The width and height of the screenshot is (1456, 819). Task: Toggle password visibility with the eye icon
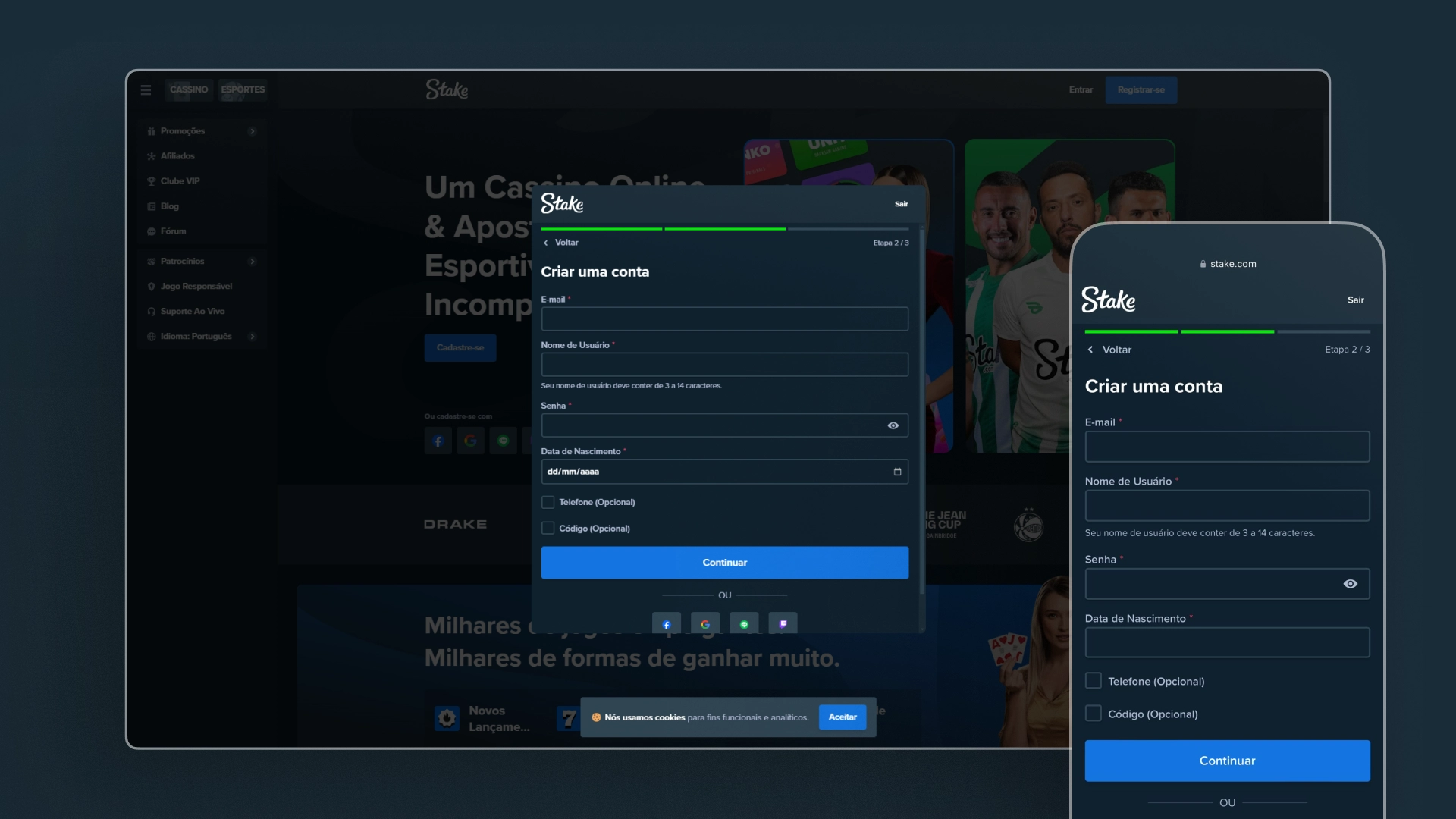coord(893,425)
